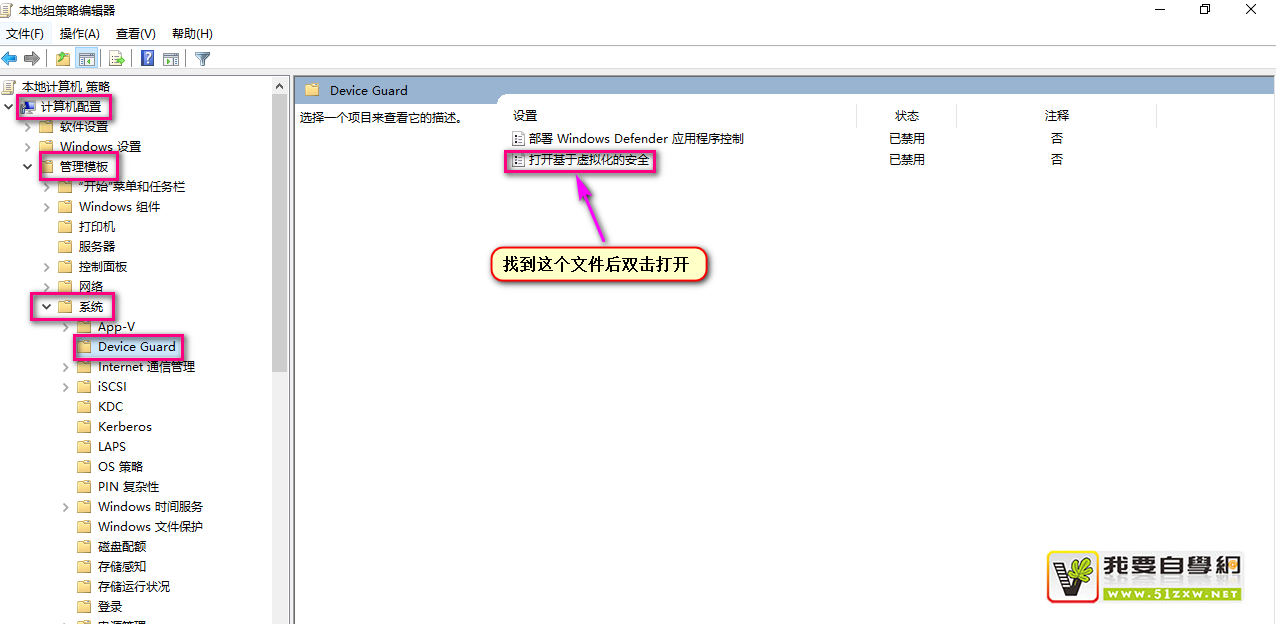Select the 系统 tree item
1276x624 pixels.
(x=91, y=307)
